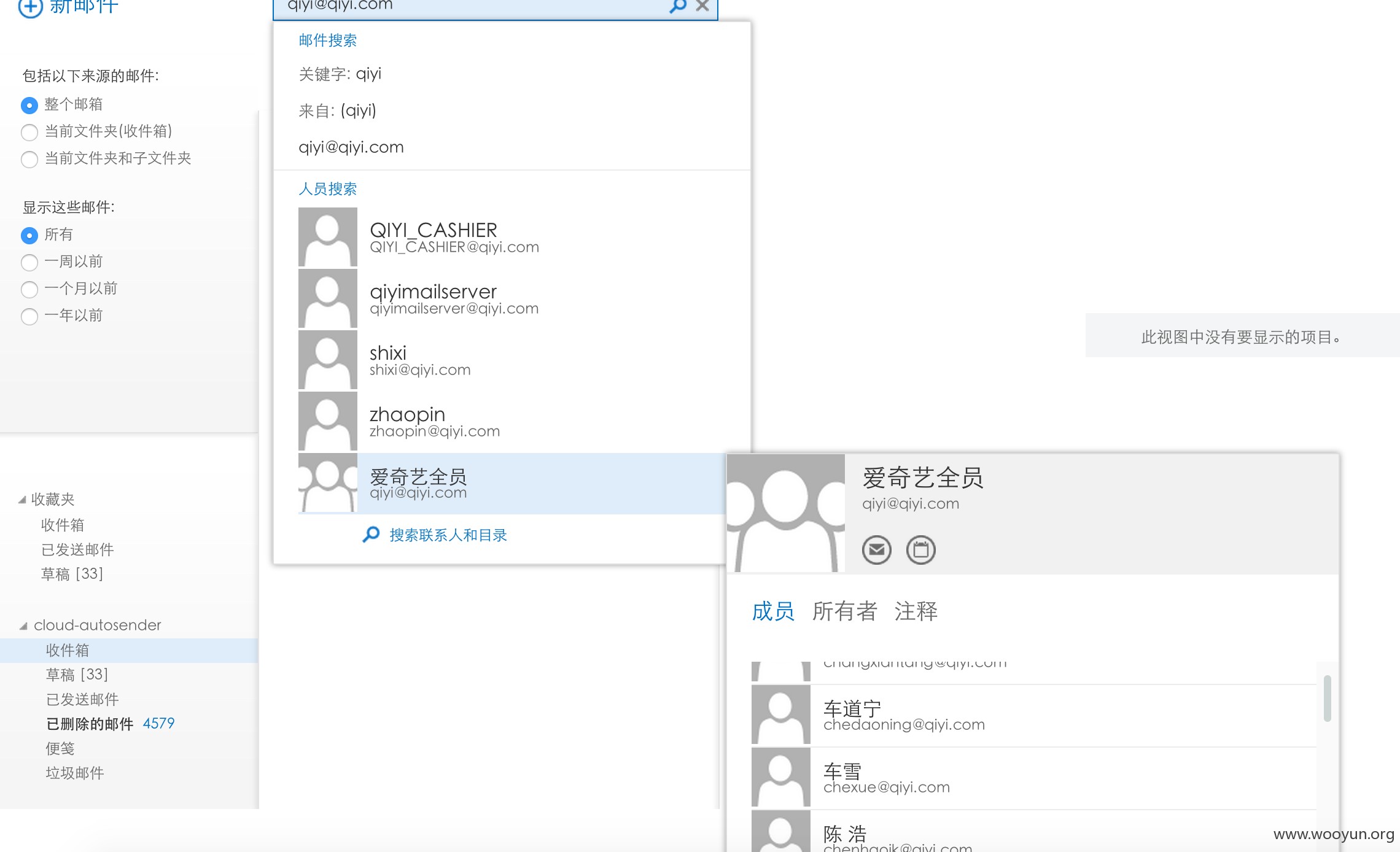
Task: Open 收件箱 under 收藏夹
Action: pos(63,525)
